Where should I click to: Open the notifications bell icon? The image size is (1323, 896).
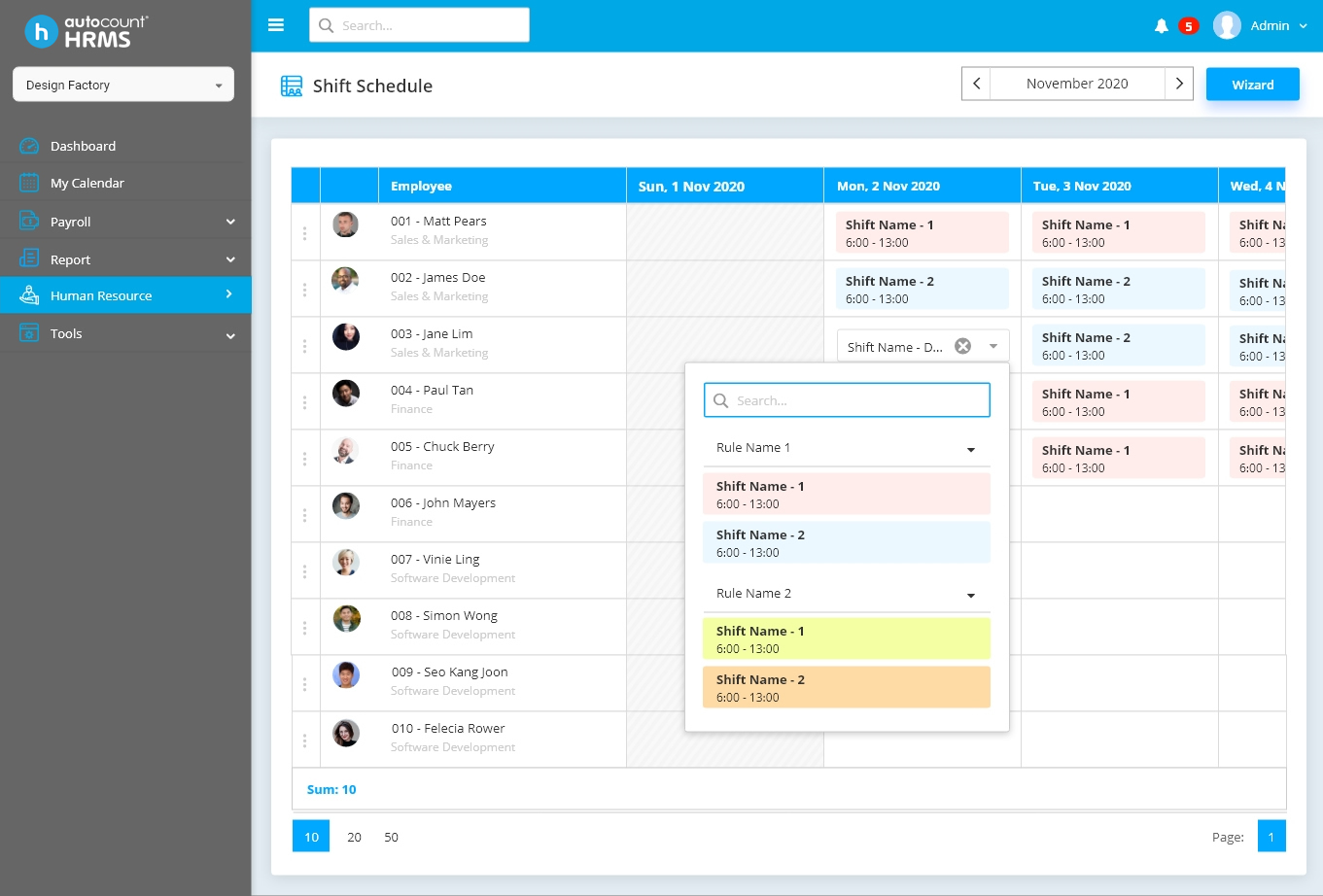(1161, 26)
